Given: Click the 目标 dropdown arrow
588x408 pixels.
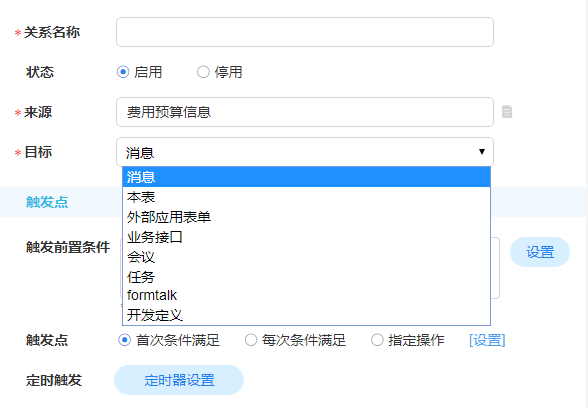Looking at the screenshot, I should [x=482, y=152].
